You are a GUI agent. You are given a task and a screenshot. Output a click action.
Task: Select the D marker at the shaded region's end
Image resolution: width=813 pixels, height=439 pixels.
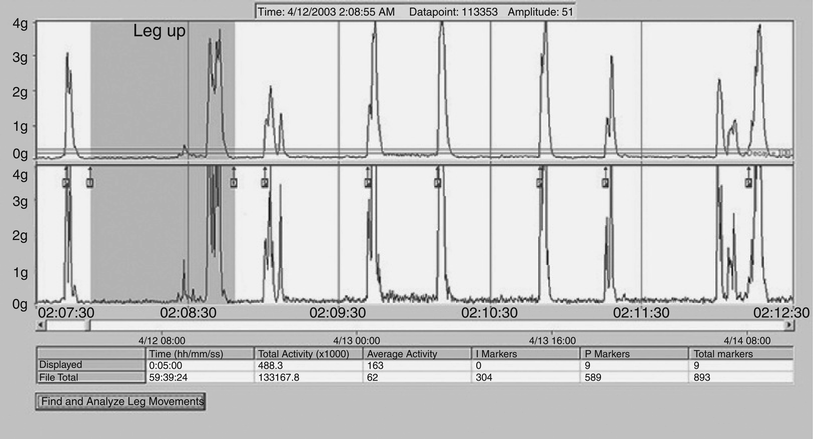233,182
